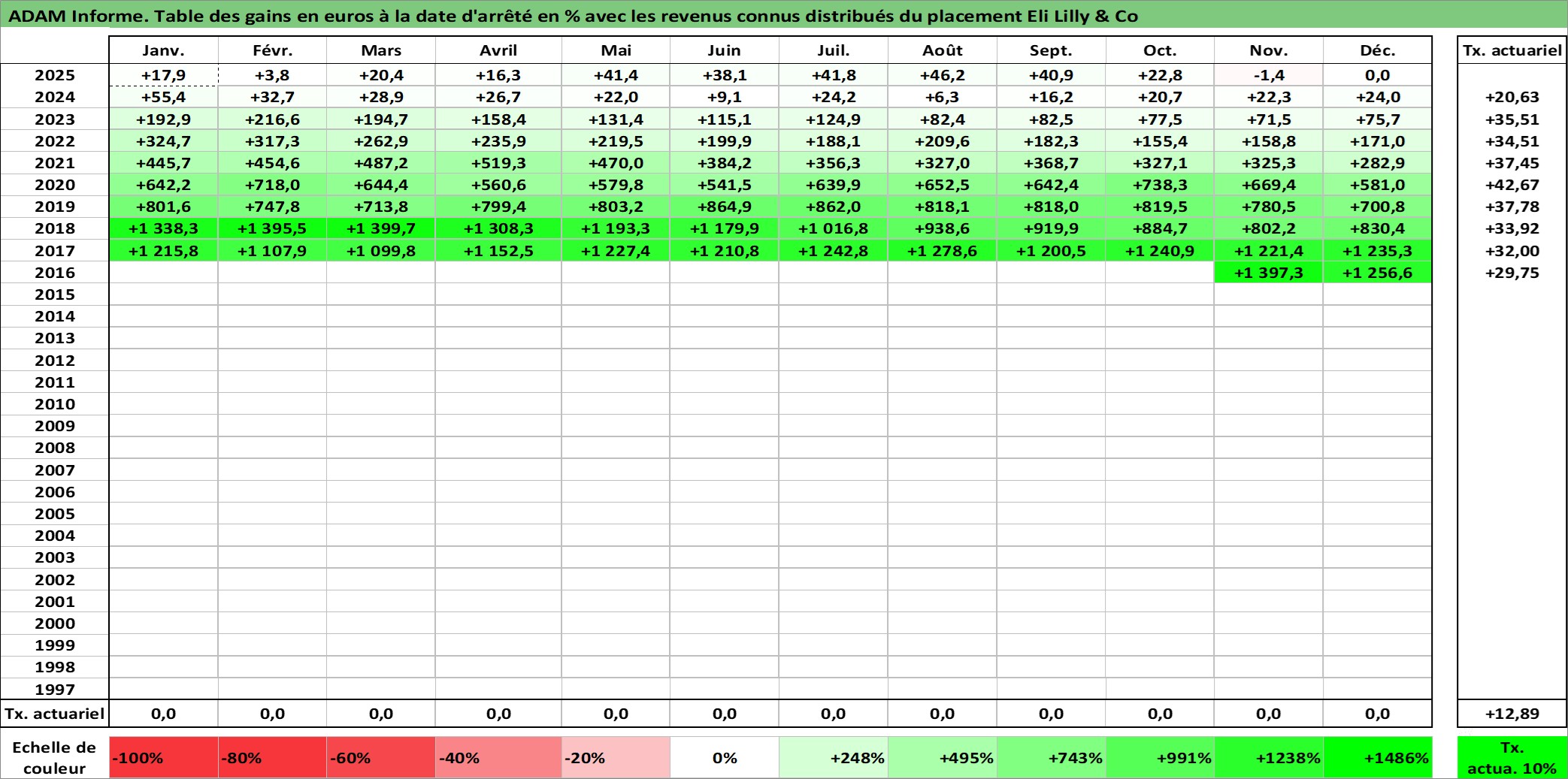Click the 'Echelle de couleur' label
1568x779 pixels.
(x=54, y=757)
